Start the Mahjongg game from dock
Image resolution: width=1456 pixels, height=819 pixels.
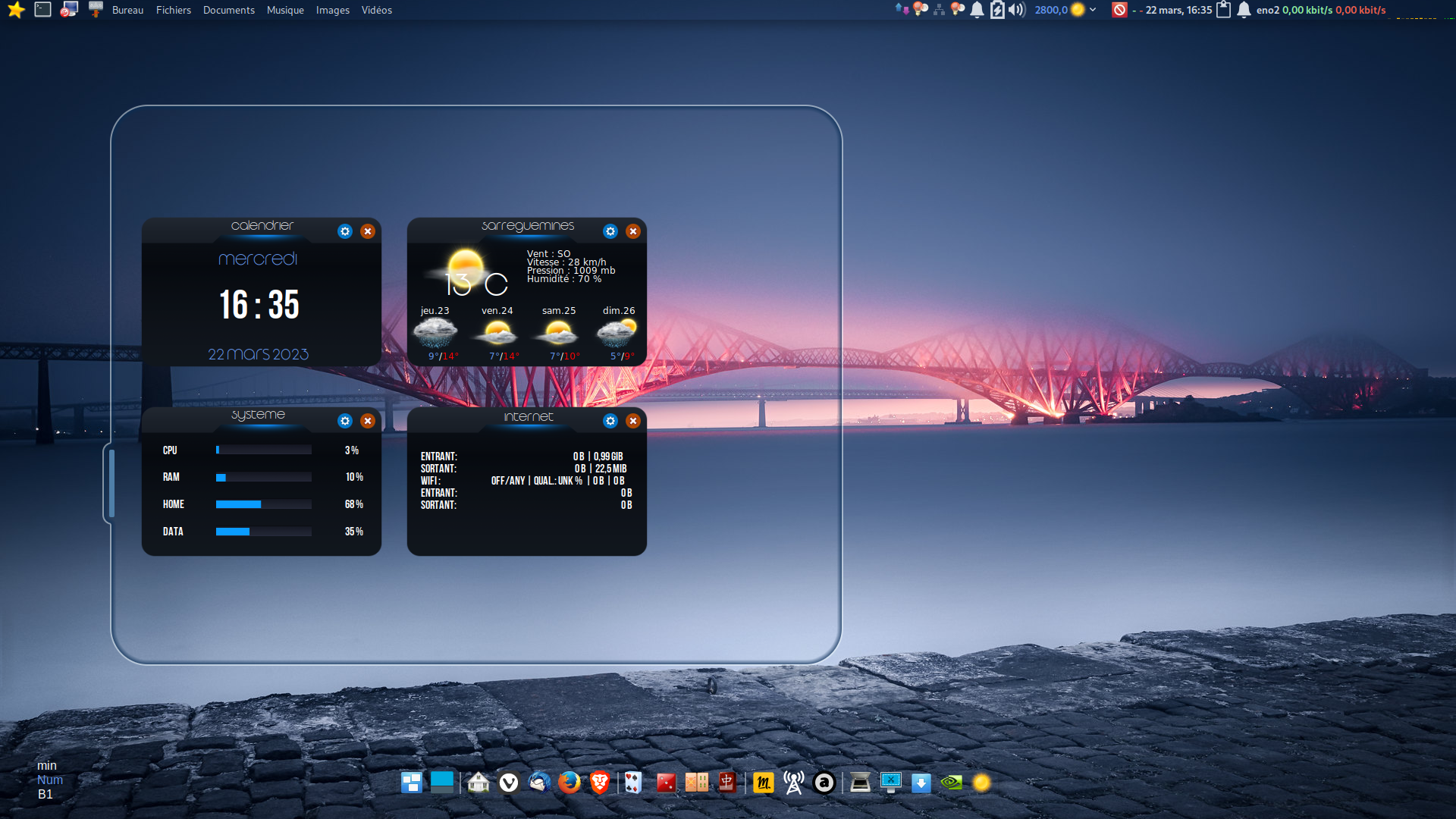726,782
